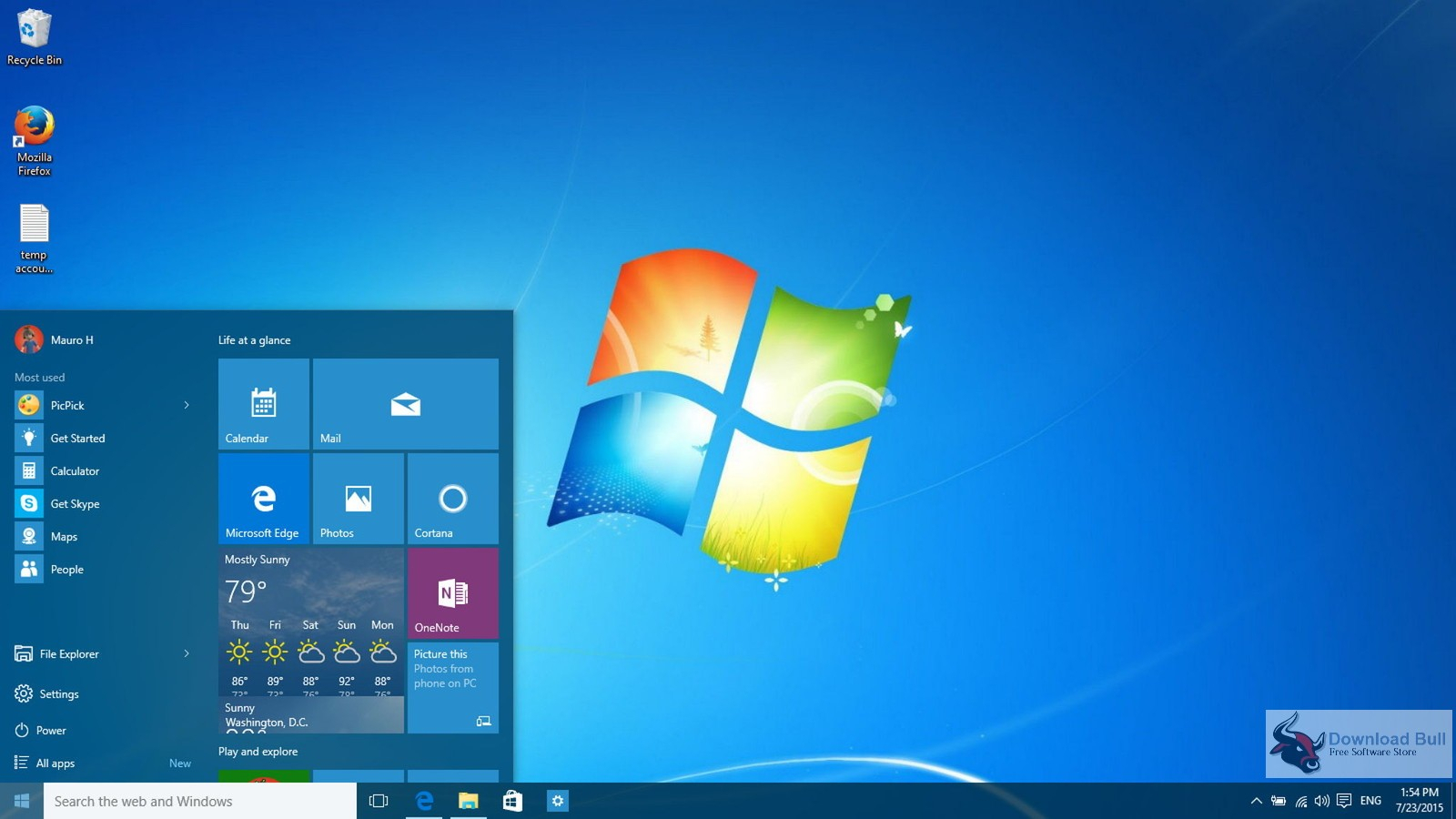The image size is (1456, 819).
Task: Select the temp account text file icon
Action: coord(35,238)
